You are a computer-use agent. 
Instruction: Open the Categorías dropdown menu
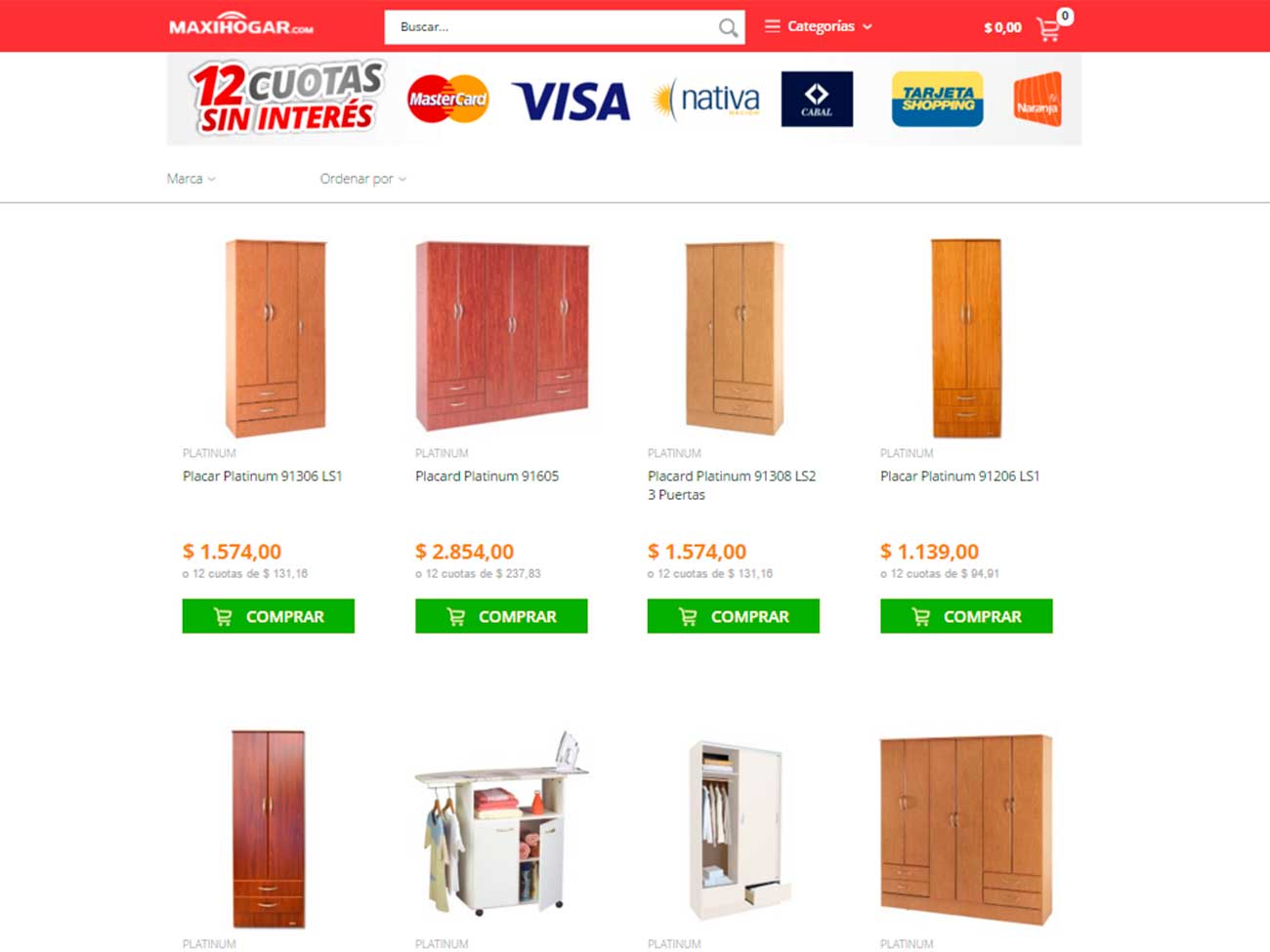[819, 26]
